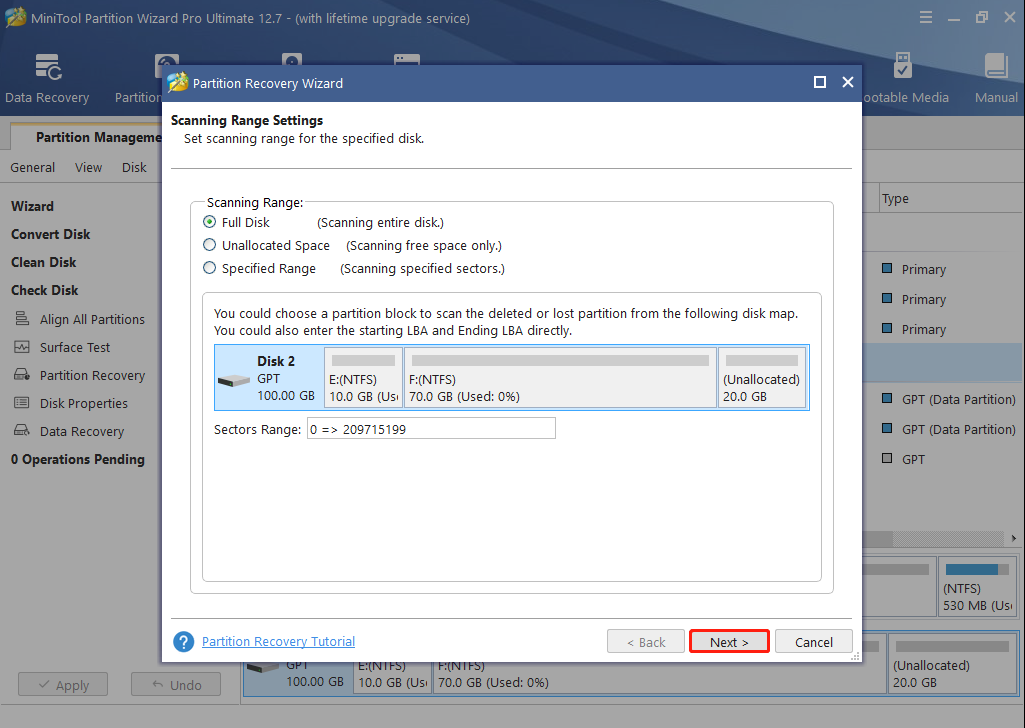Viewport: 1025px width, 728px height.
Task: Click Clean Disk in the sidebar
Action: pyautogui.click(x=43, y=262)
